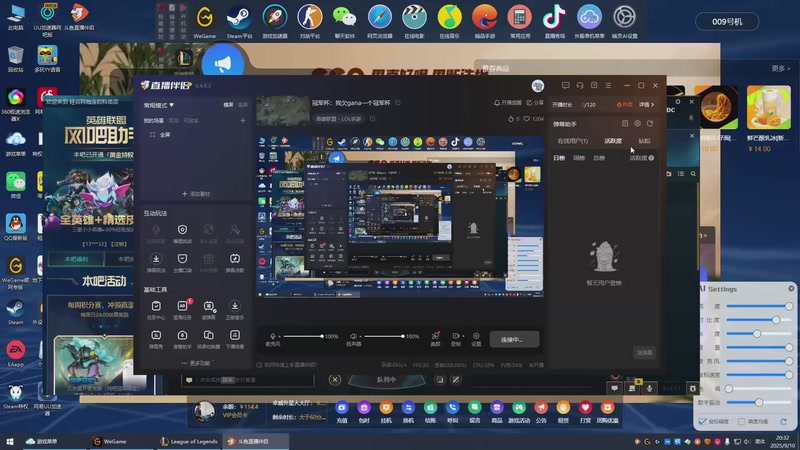This screenshot has height=450, width=800.
Task: Pop out the 弹幕助手 panel icon
Action: point(650,123)
